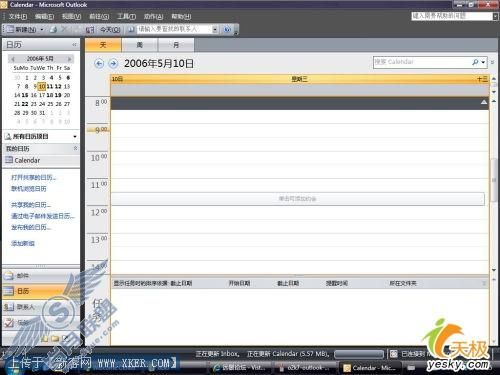
Task: Open the address book icon in the toolbar
Action: (x=131, y=30)
